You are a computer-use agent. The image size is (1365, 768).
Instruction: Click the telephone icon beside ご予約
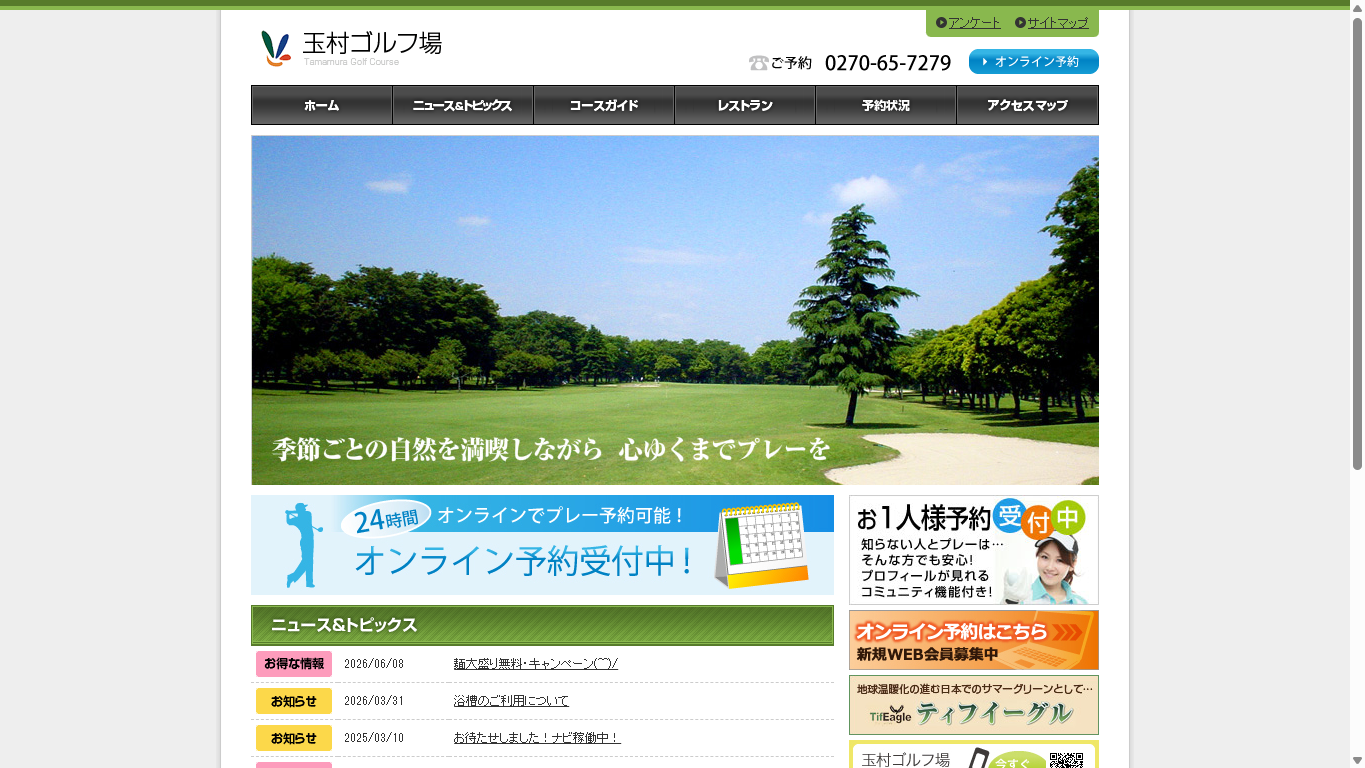tap(758, 63)
